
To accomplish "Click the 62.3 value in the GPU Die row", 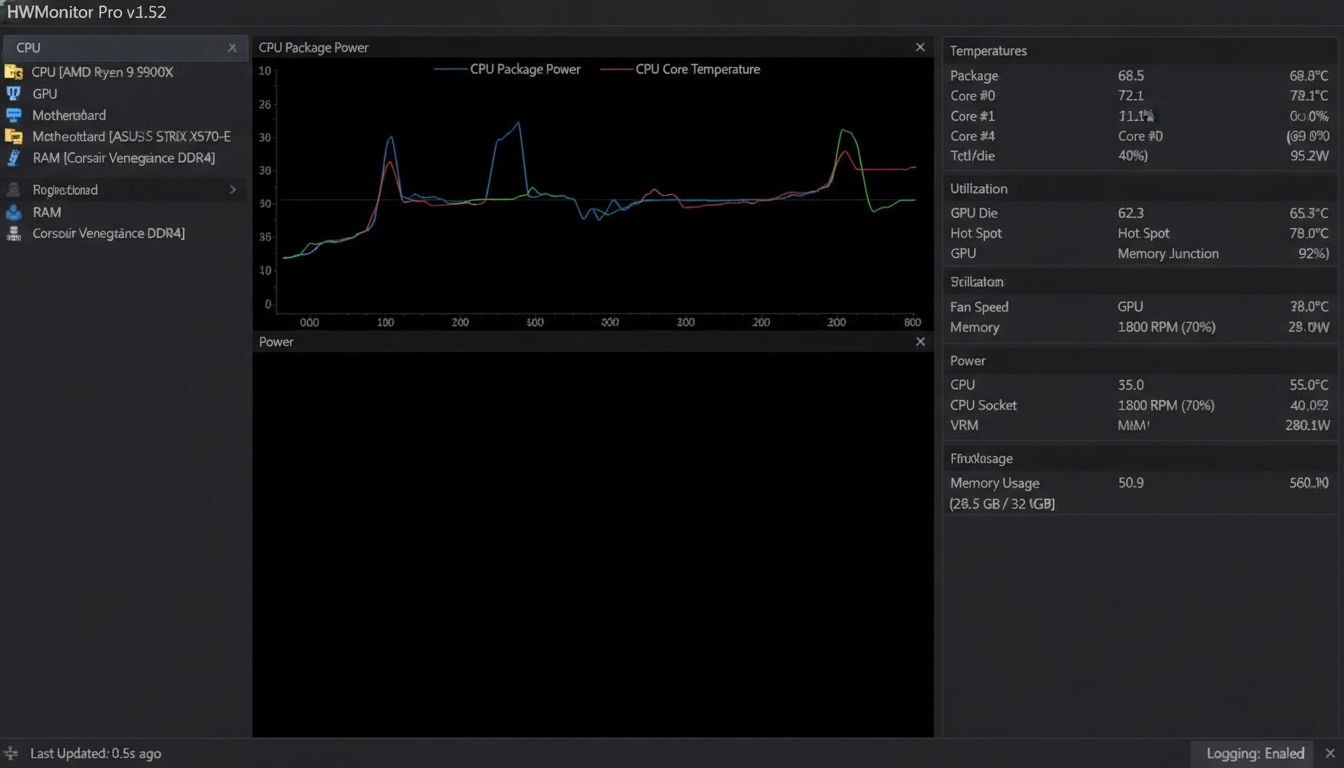I will (x=1131, y=212).
